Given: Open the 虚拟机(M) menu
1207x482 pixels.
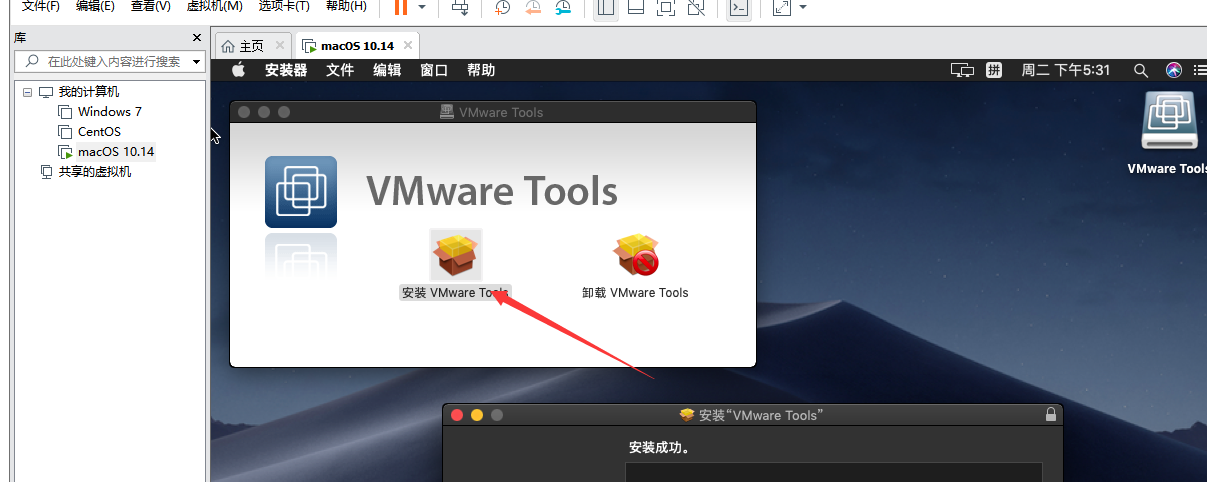Looking at the screenshot, I should coord(214,6).
